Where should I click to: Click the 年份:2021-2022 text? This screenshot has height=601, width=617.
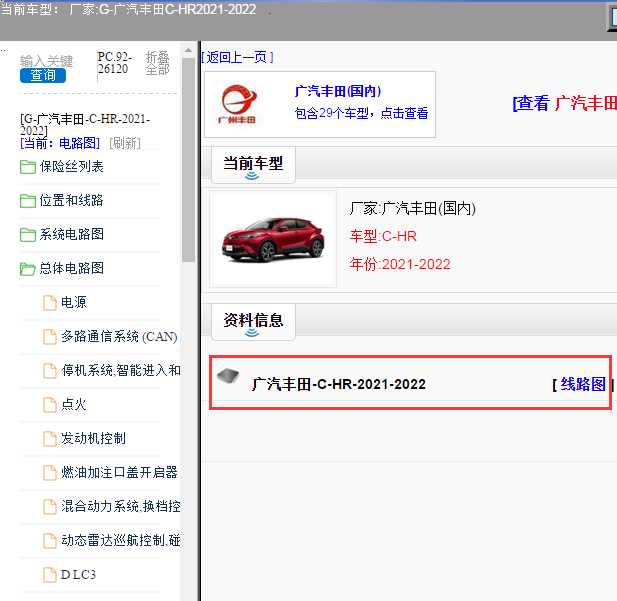[x=400, y=264]
